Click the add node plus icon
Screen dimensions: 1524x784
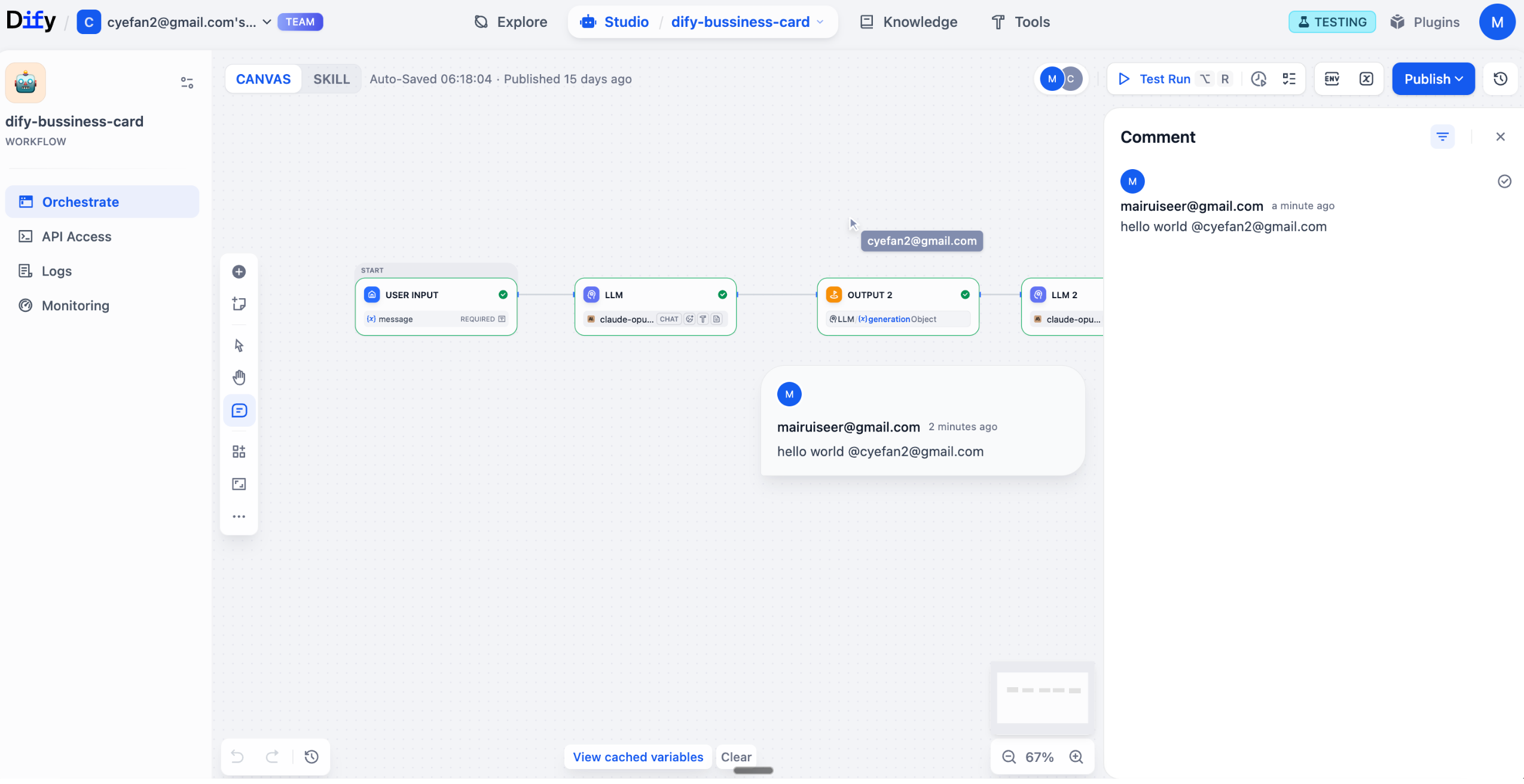click(239, 272)
